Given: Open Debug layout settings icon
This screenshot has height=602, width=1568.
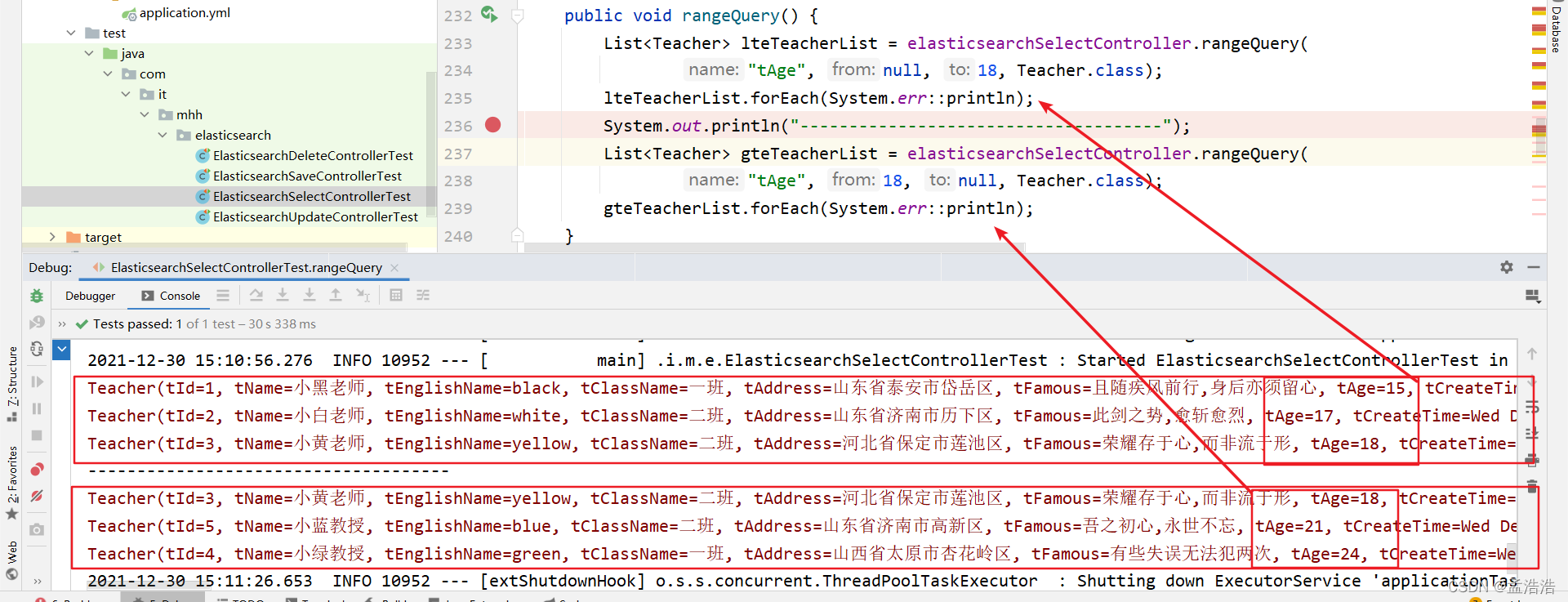Looking at the screenshot, I should pos(1533,296).
